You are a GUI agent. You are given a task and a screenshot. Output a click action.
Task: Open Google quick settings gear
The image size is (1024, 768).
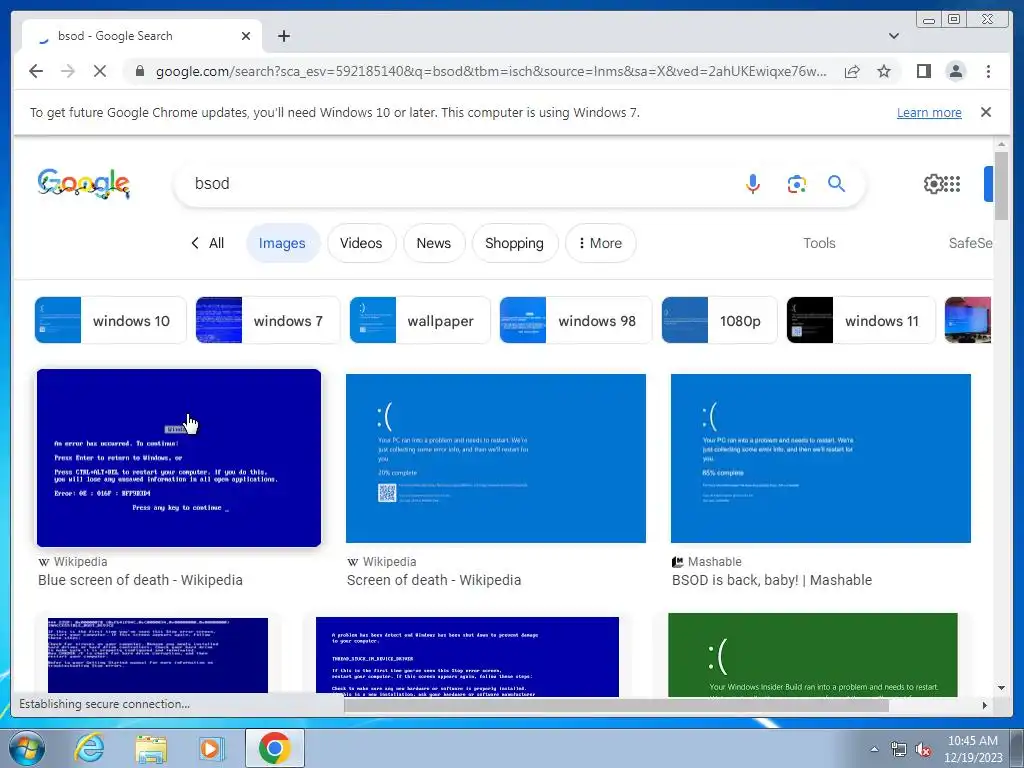point(933,184)
